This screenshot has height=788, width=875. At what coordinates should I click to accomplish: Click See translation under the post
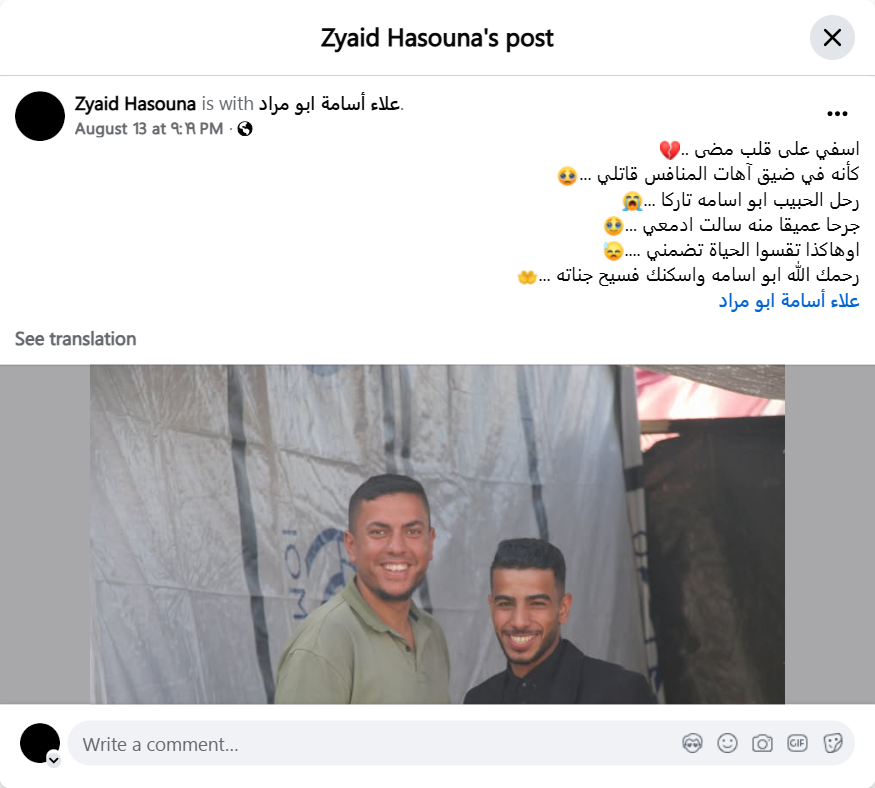75,339
